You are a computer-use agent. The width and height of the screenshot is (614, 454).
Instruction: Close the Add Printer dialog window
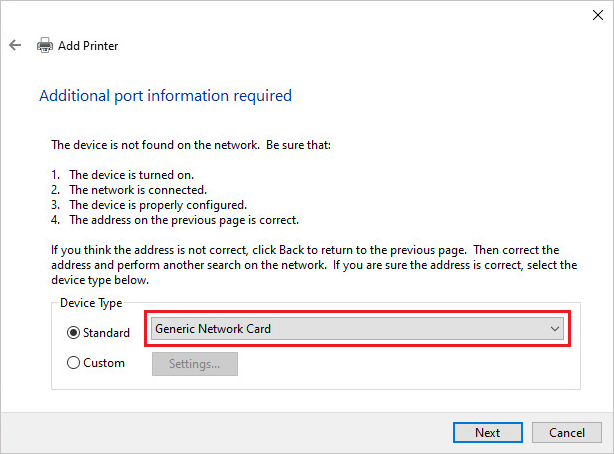598,15
